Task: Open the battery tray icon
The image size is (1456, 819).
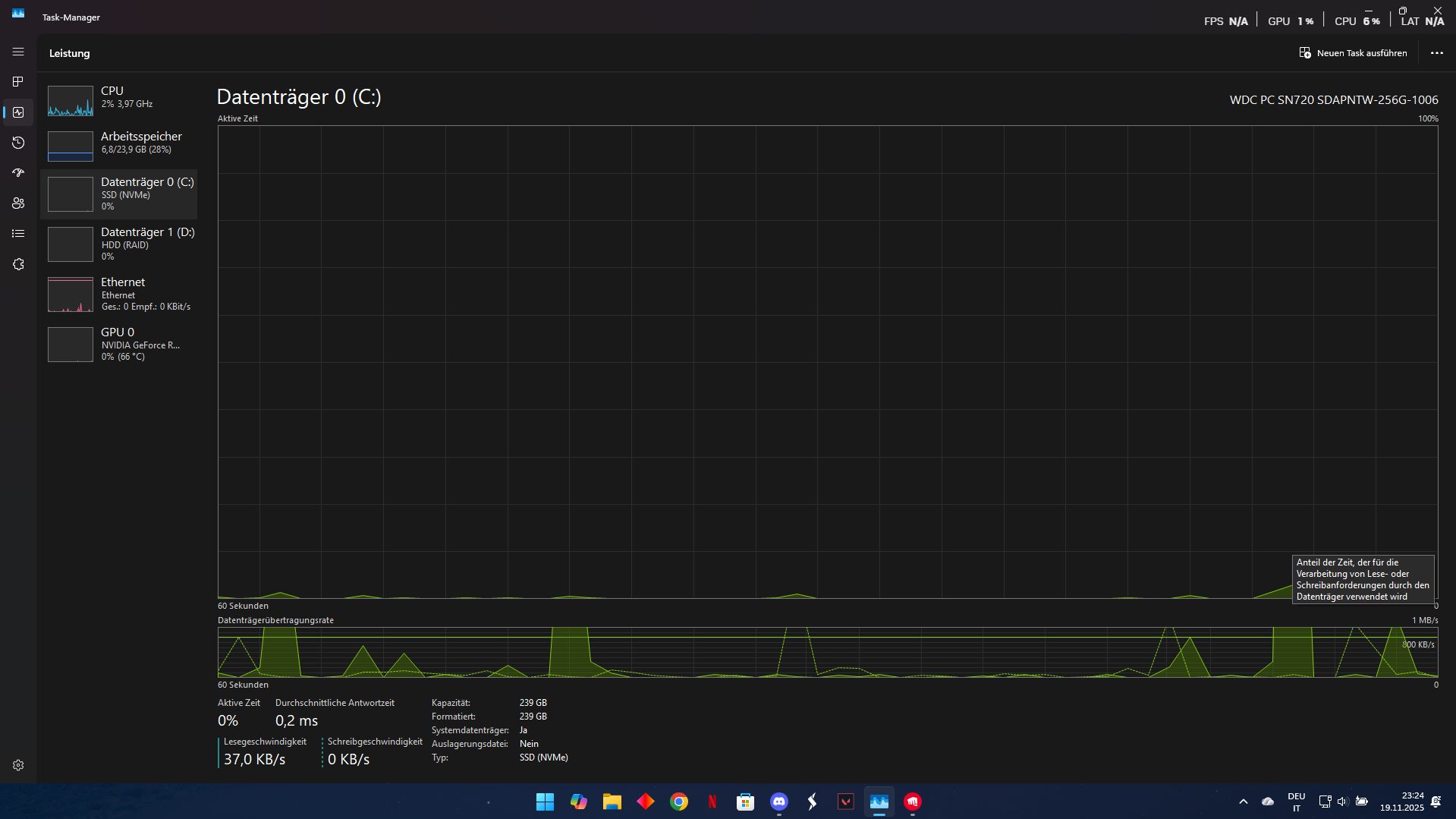Action: (x=1362, y=802)
